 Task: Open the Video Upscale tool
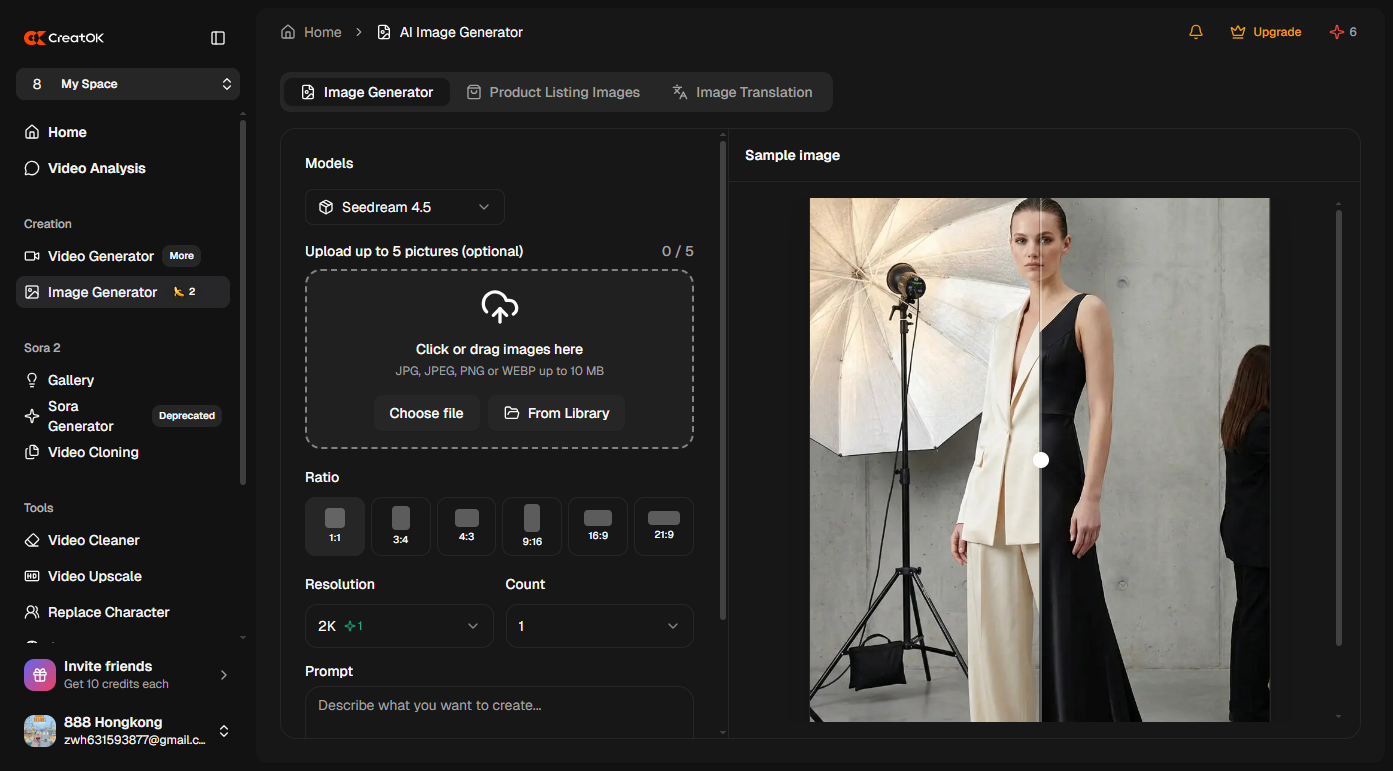pos(94,576)
